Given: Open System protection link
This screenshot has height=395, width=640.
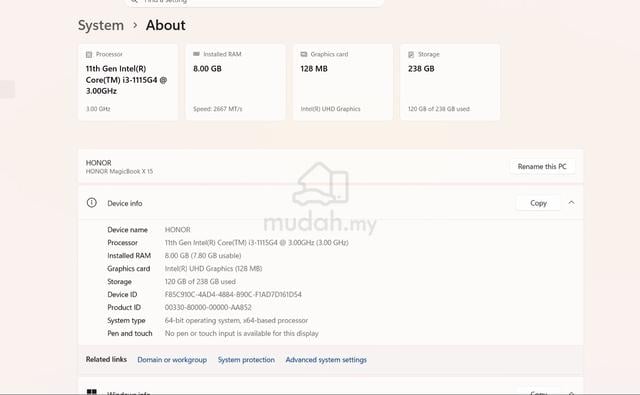Looking at the screenshot, I should 246,360.
